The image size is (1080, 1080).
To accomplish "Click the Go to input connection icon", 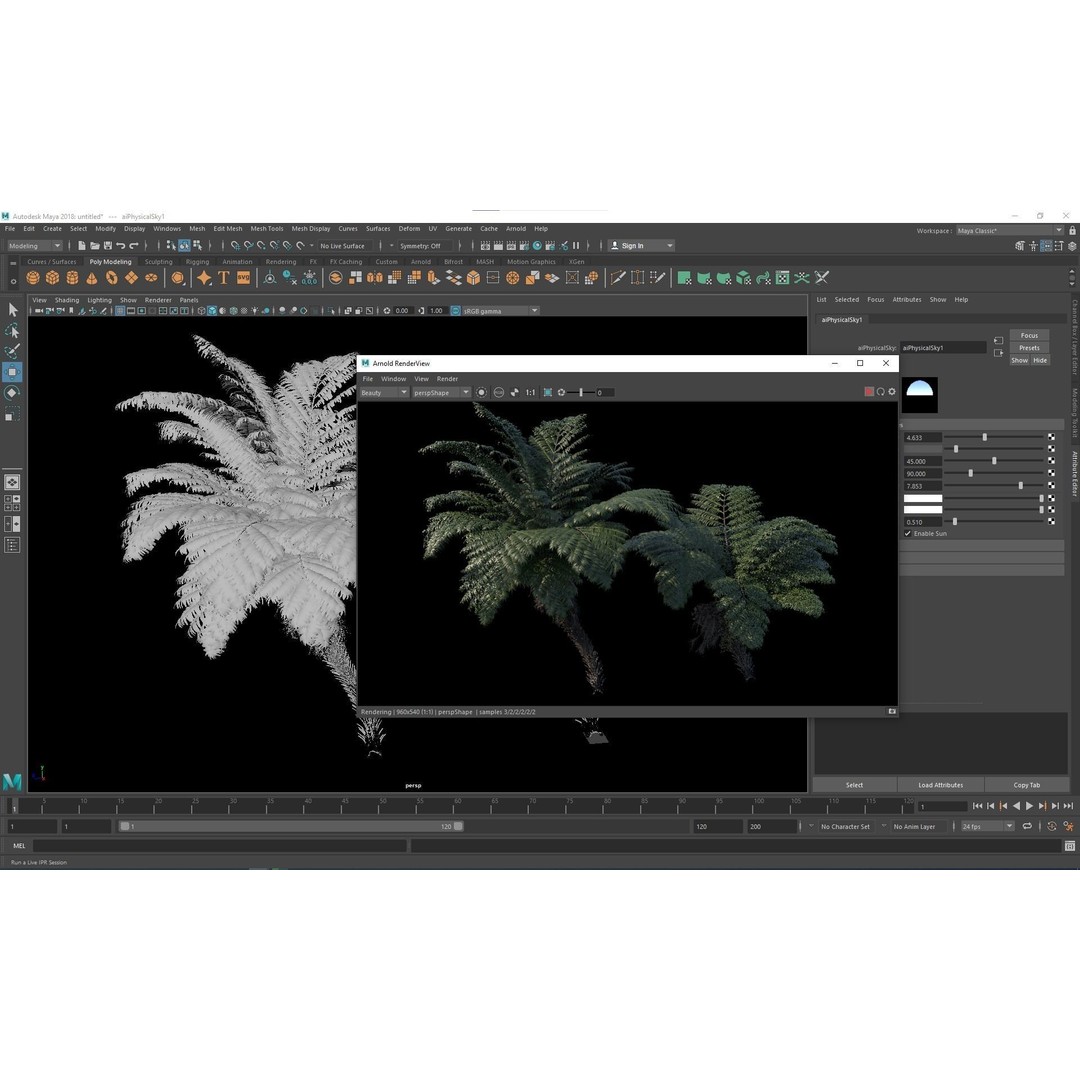I will (998, 340).
